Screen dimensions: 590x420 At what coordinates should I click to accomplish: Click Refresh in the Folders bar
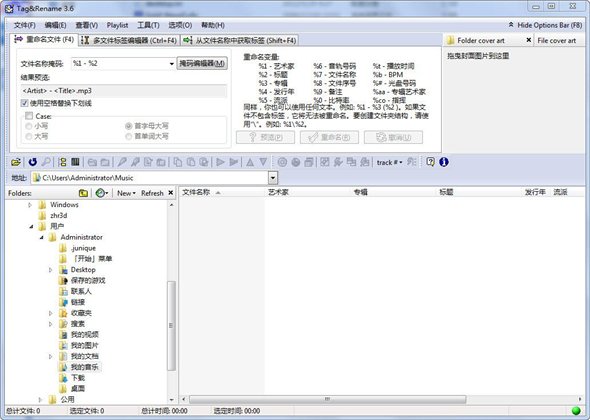[x=152, y=193]
